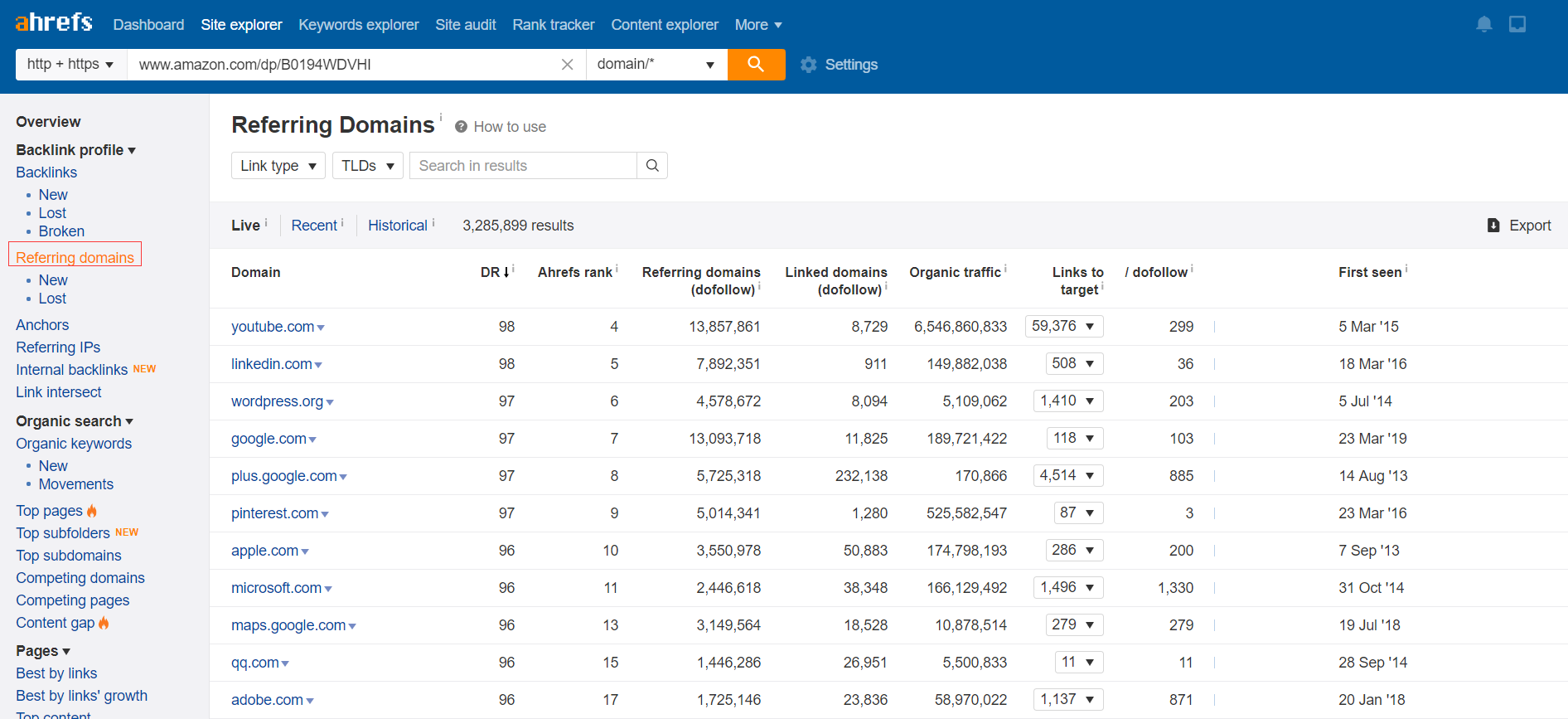Open the http + https protocol dropdown
The image size is (1568, 719).
[x=71, y=65]
